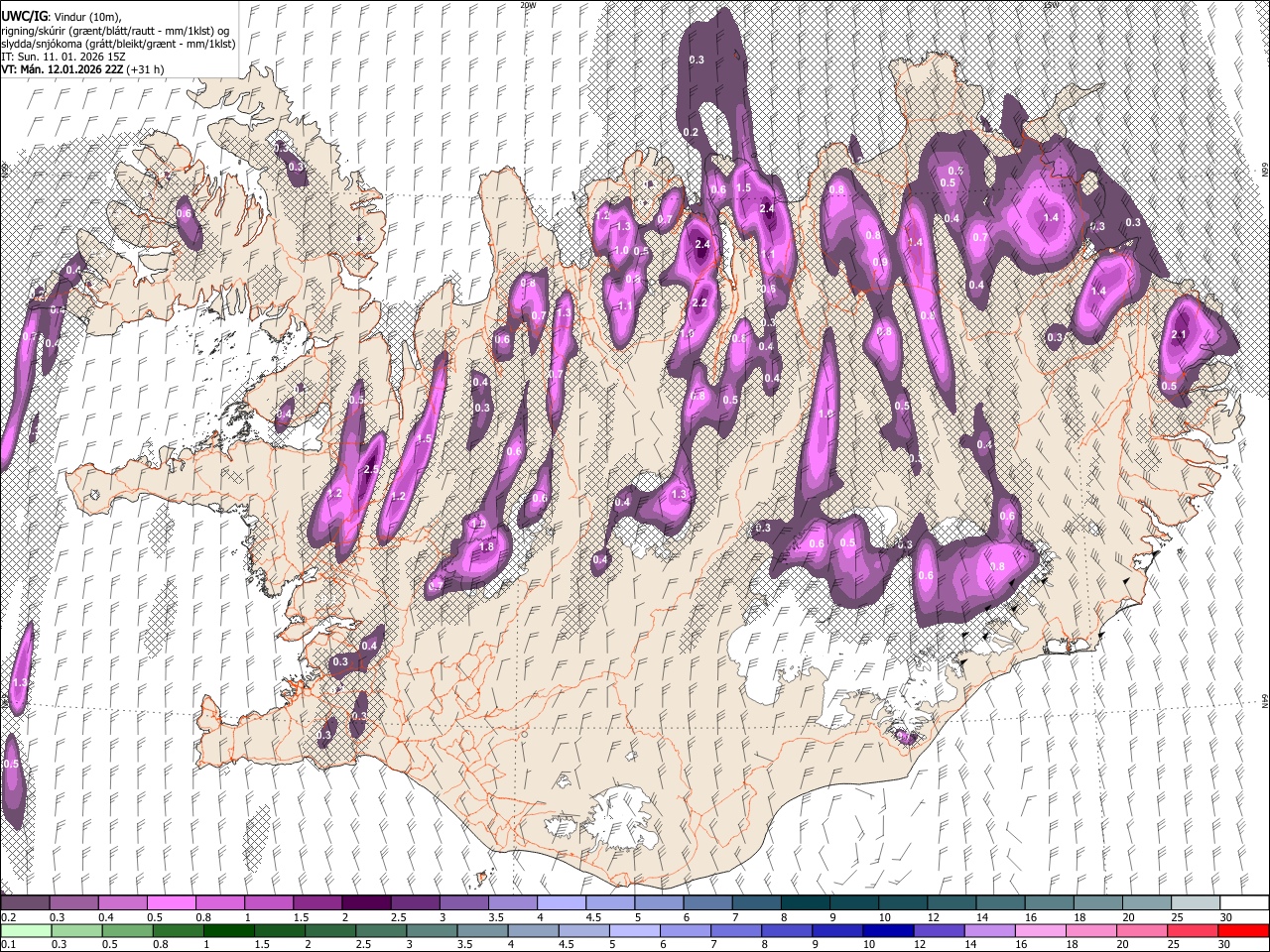The height and width of the screenshot is (952, 1270).
Task: Select the darkest green rain swatch labeled 1
Action: (x=229, y=930)
